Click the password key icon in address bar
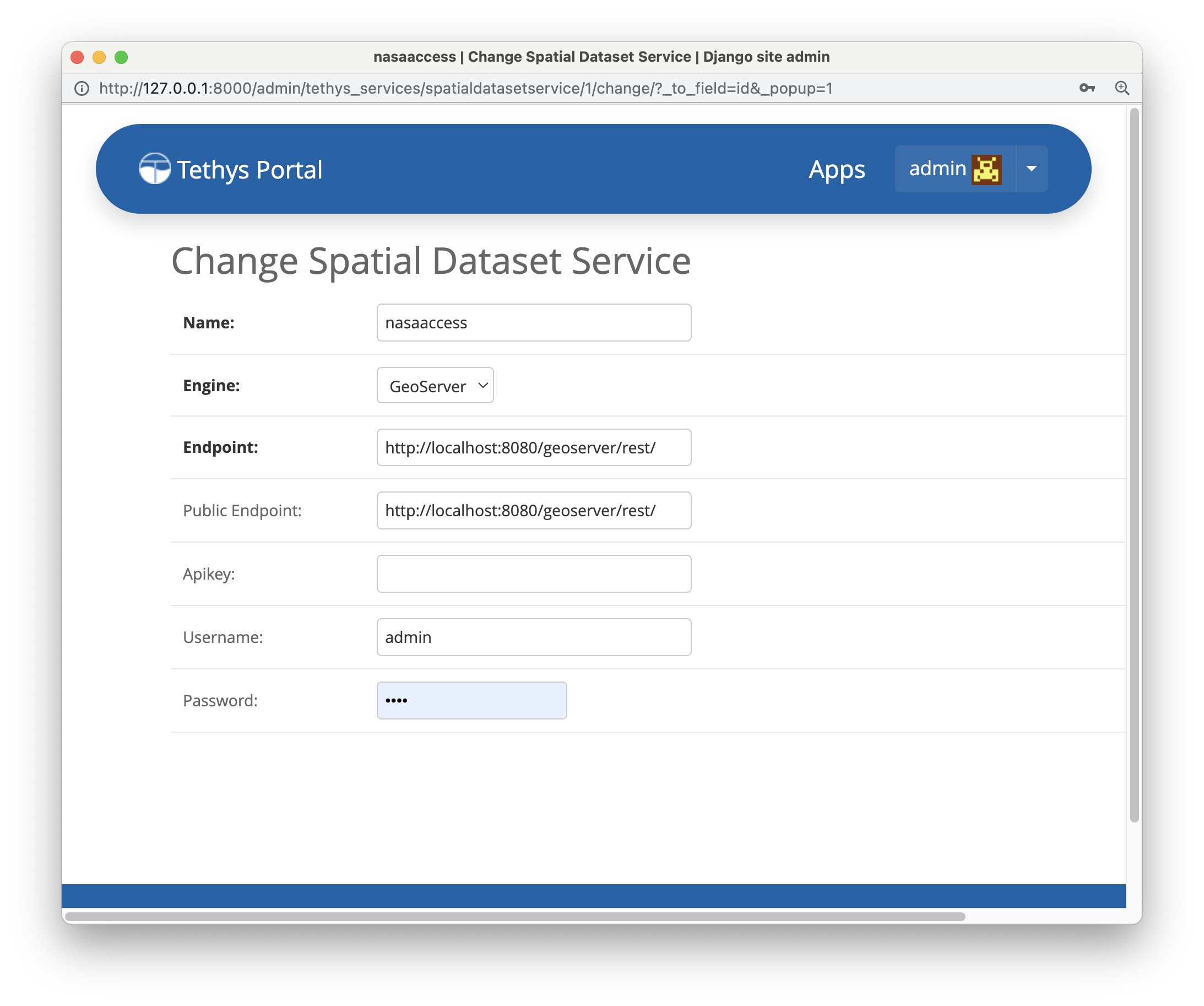The image size is (1204, 1006). [x=1087, y=88]
